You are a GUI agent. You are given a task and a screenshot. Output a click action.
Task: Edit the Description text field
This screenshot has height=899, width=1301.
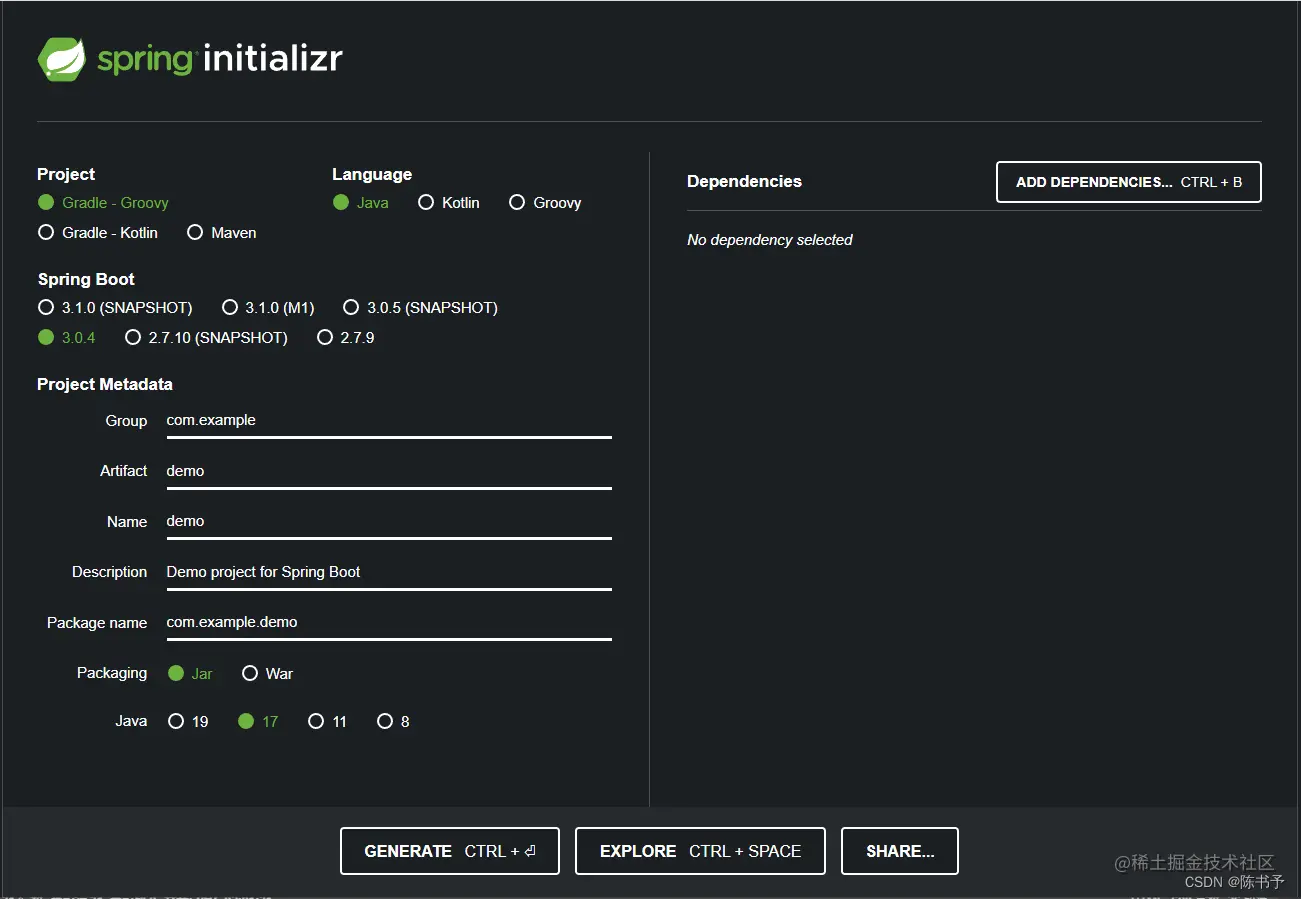click(x=388, y=572)
